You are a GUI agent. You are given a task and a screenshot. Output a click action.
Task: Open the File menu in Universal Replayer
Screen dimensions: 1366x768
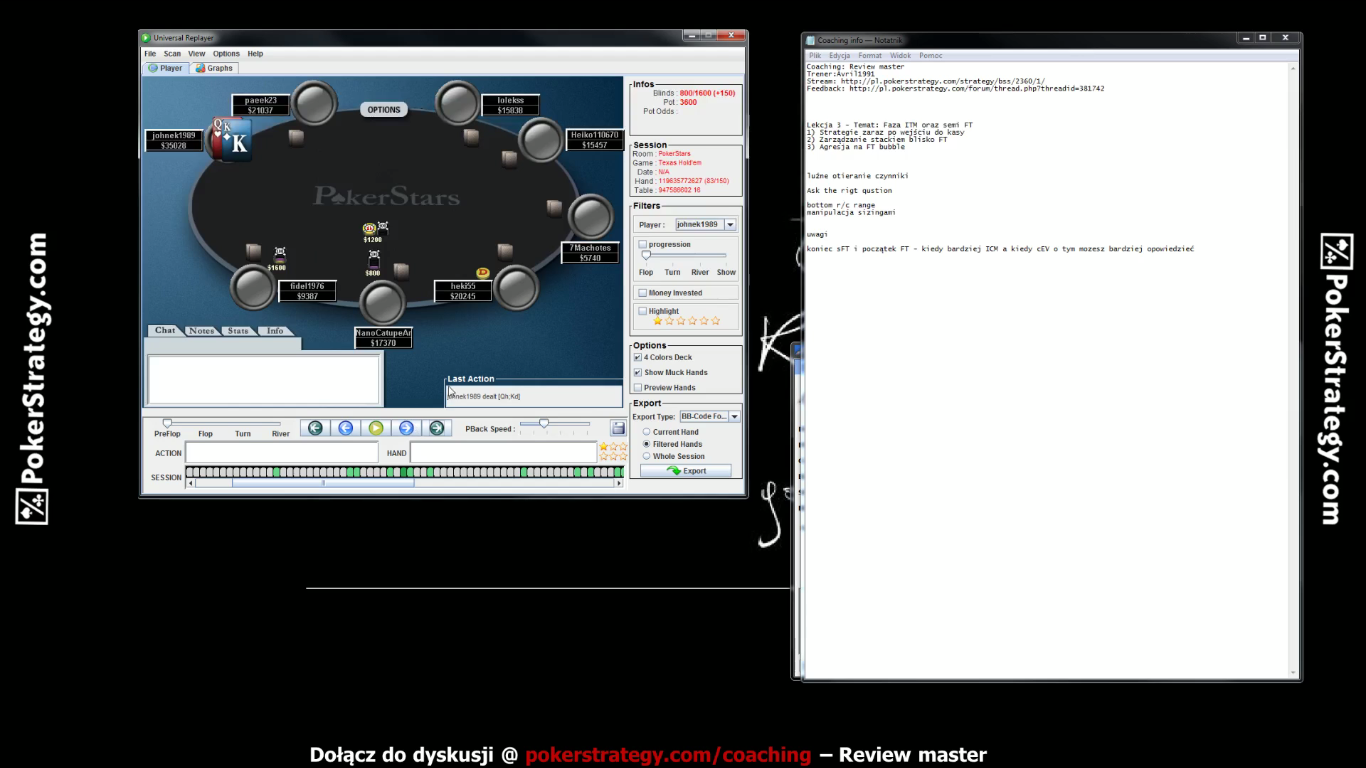coord(150,54)
